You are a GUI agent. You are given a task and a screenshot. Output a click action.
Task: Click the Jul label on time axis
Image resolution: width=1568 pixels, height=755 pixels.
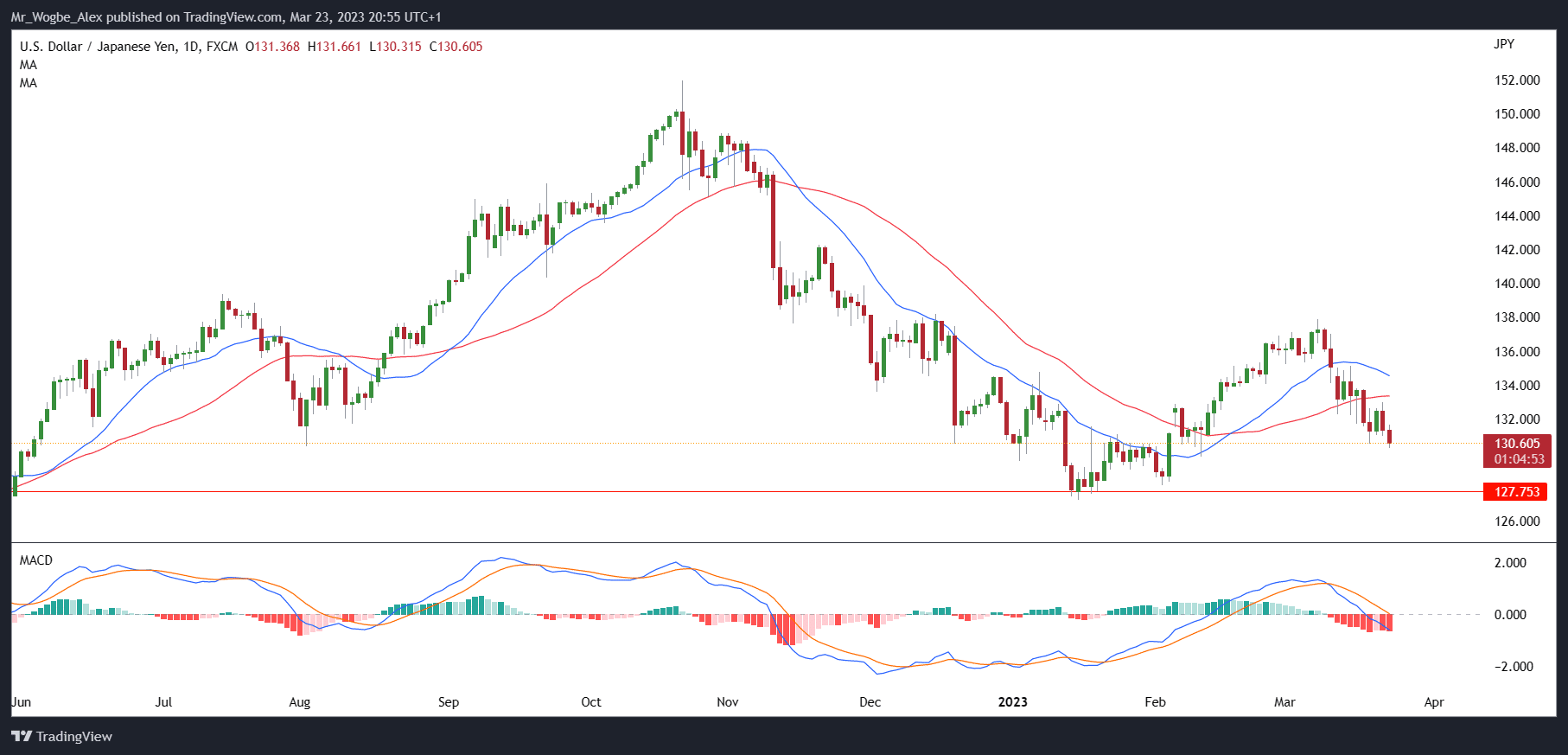click(x=163, y=702)
